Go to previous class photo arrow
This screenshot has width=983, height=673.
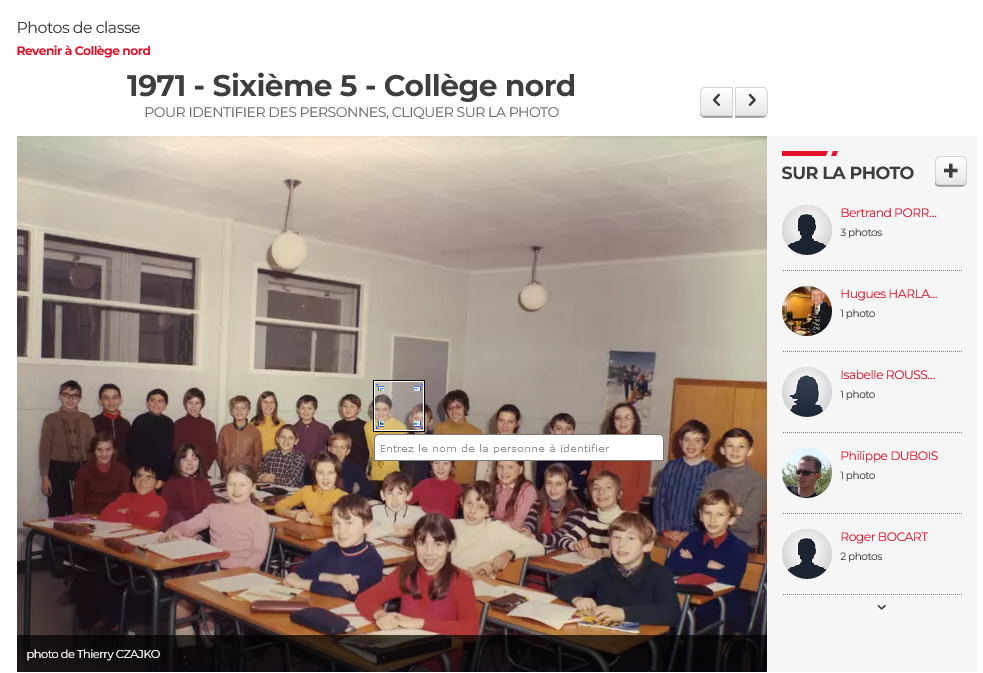(717, 101)
